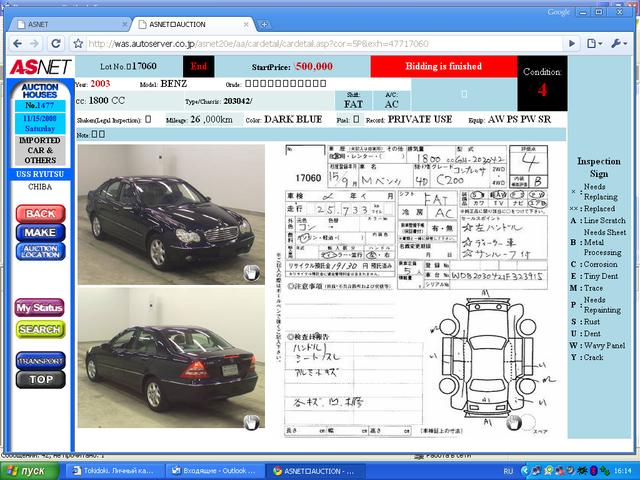Click auction house No.1477 label
This screenshot has width=640, height=480.
tap(40, 105)
